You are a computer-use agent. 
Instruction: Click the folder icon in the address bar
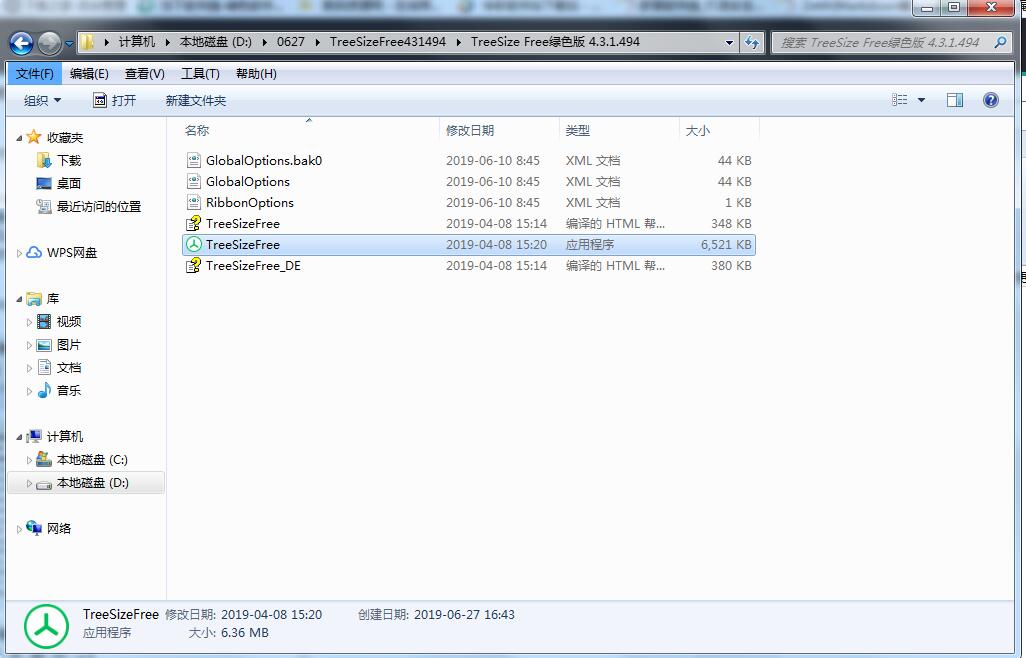pyautogui.click(x=87, y=43)
